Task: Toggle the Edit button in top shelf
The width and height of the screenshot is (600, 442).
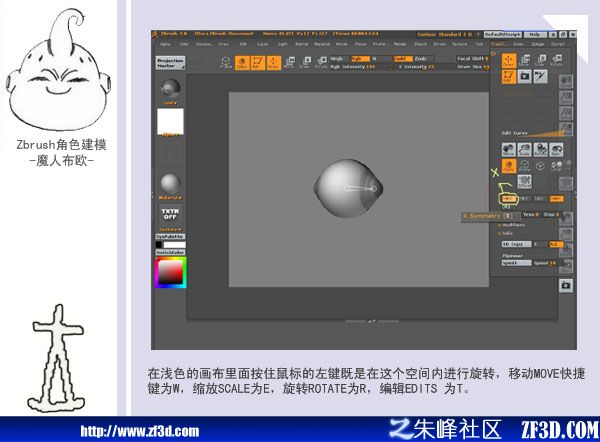Action: [x=257, y=63]
